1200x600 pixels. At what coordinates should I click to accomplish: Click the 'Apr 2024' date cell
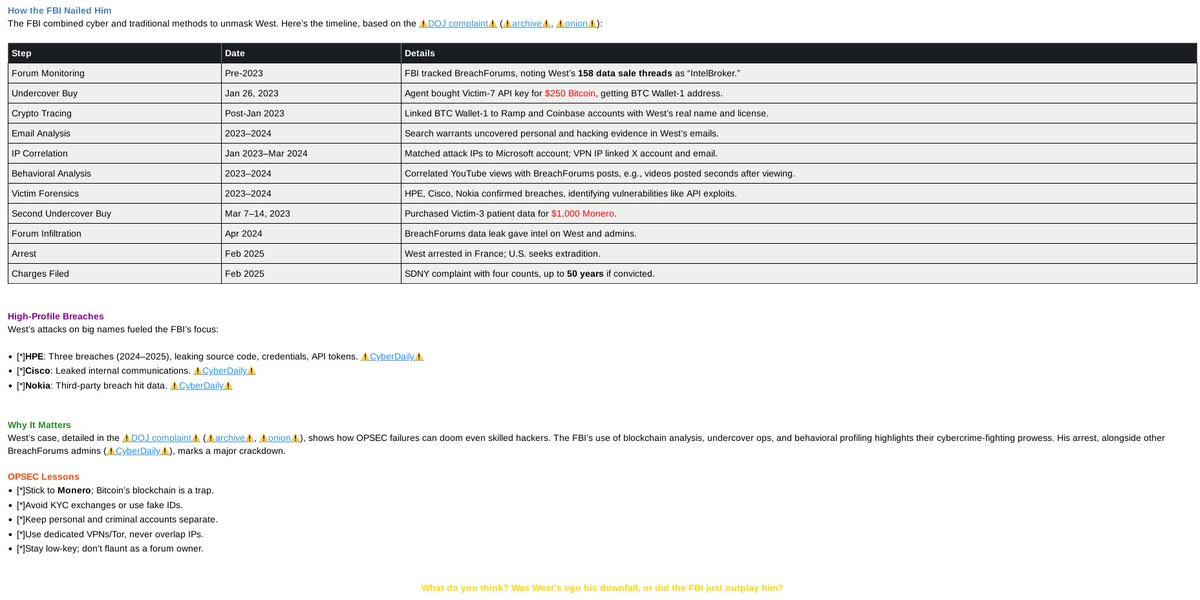point(311,233)
